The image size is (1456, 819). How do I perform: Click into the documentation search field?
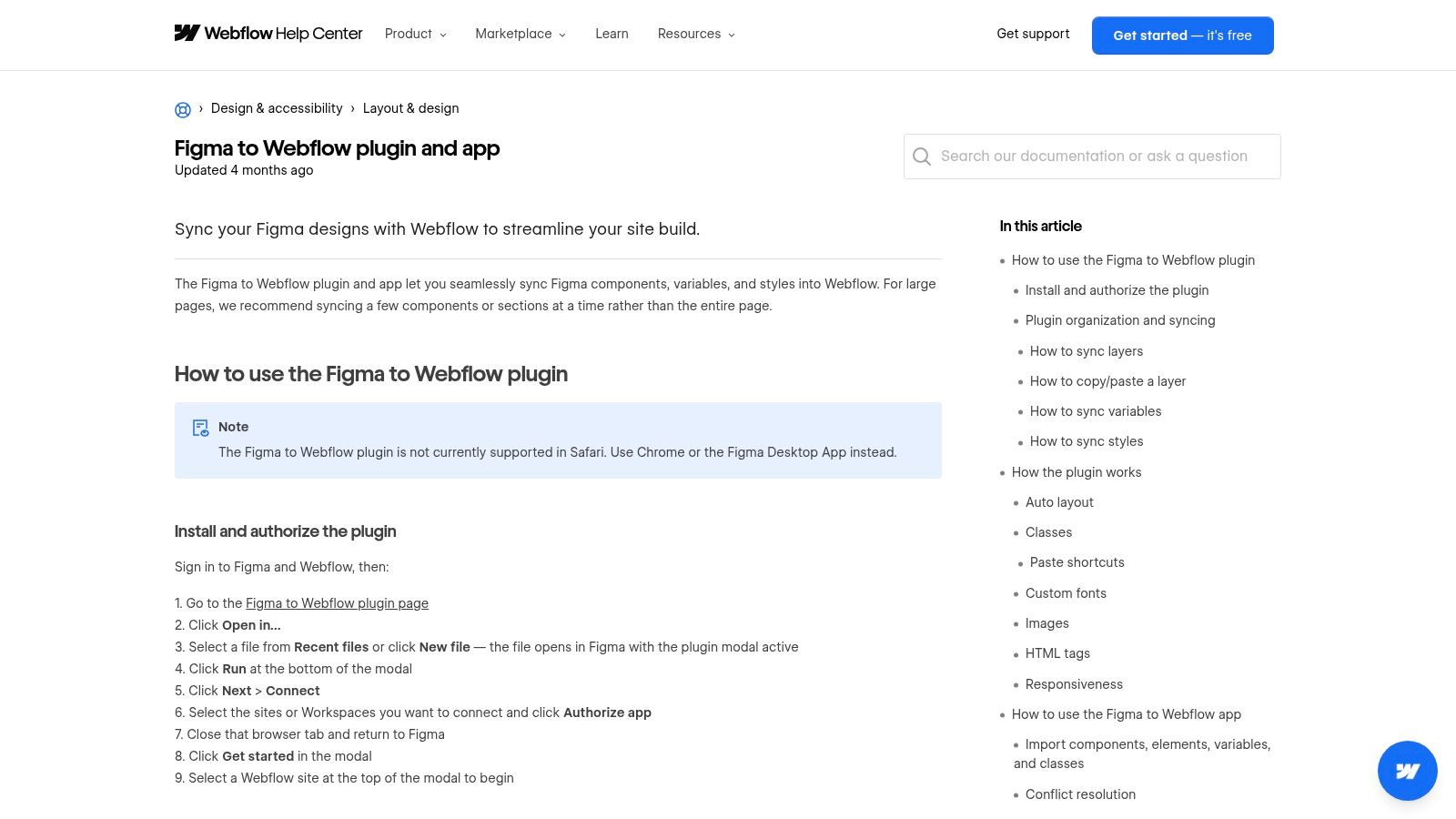tap(1092, 156)
